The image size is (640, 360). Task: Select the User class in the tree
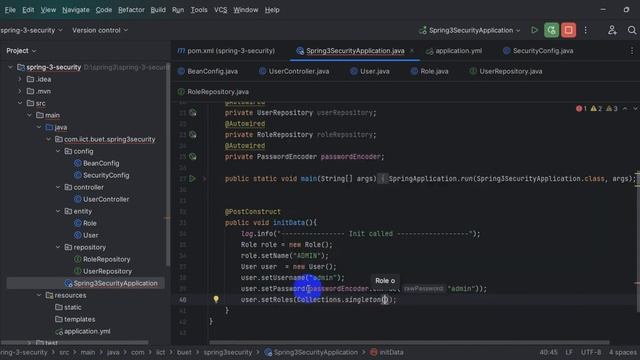(x=86, y=235)
